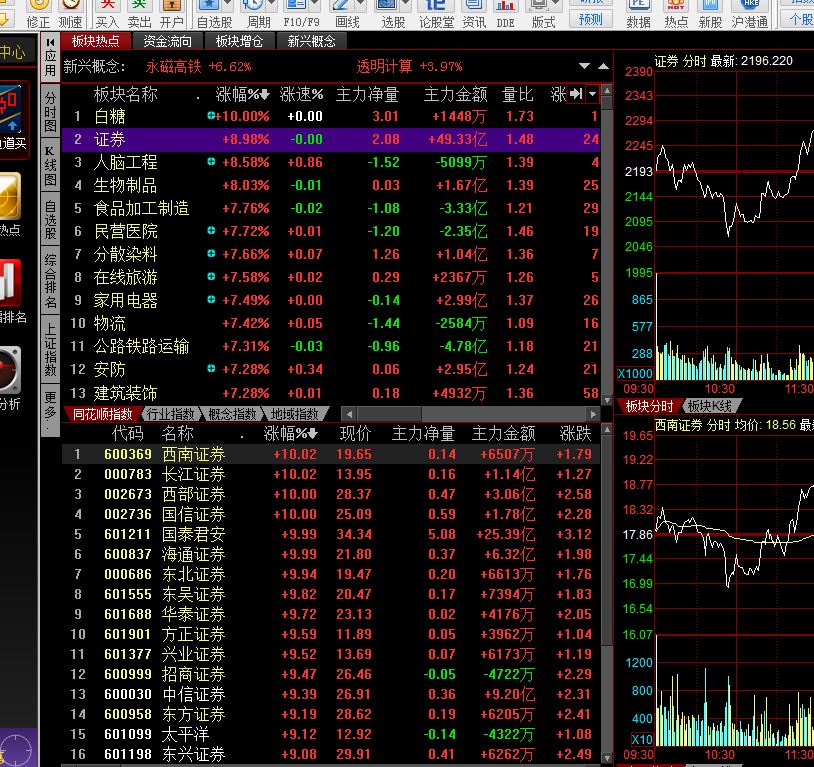Open the 修正 toolbar tool
814x767 pixels.
[38, 14]
